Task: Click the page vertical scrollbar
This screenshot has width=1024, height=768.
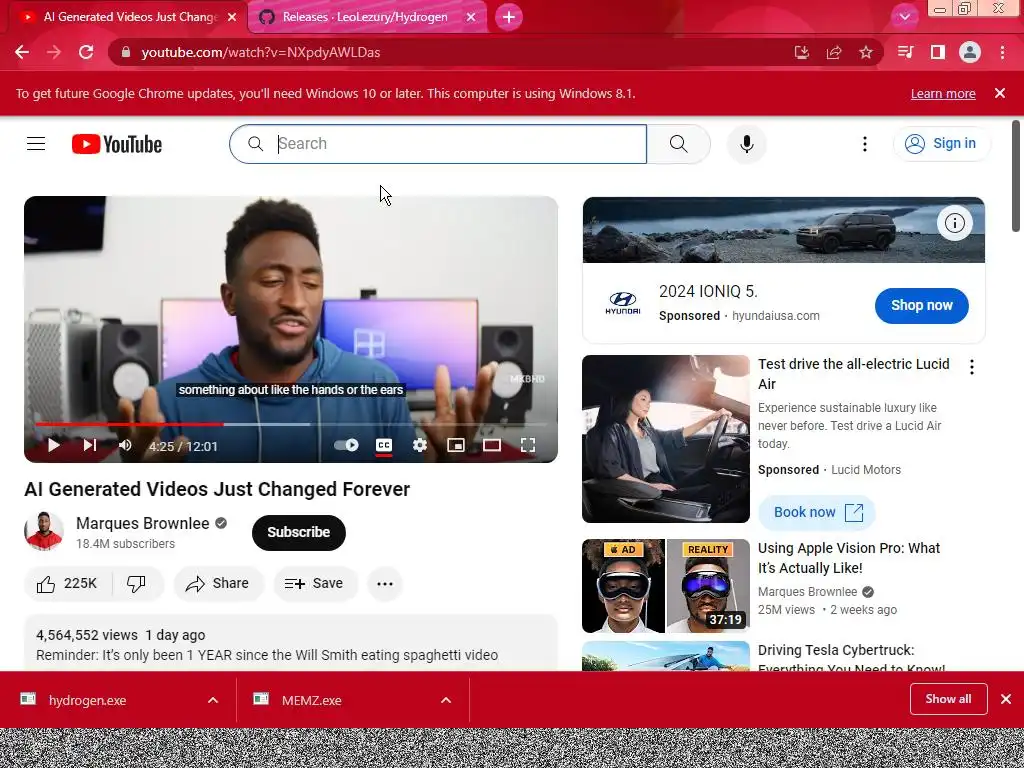Action: tap(1016, 176)
